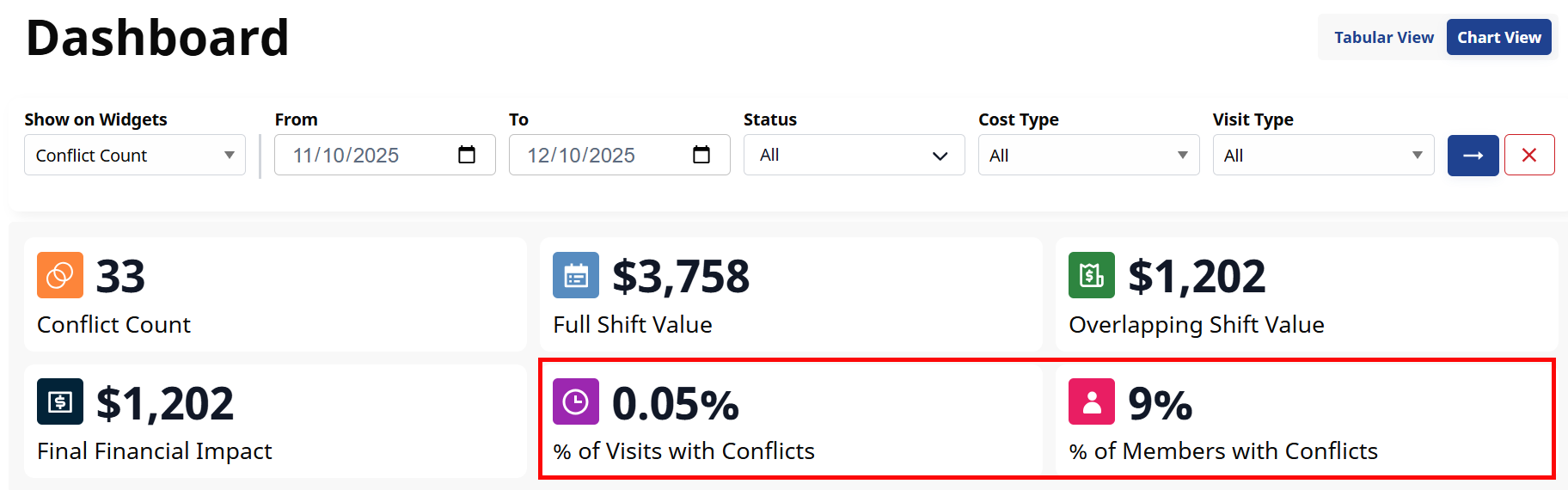
Task: Click the pink Members with Conflicts icon
Action: point(1092,401)
